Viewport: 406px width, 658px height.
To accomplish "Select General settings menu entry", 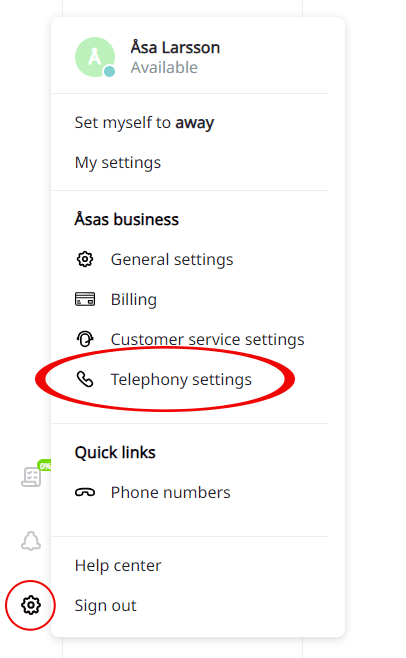I will pos(172,259).
